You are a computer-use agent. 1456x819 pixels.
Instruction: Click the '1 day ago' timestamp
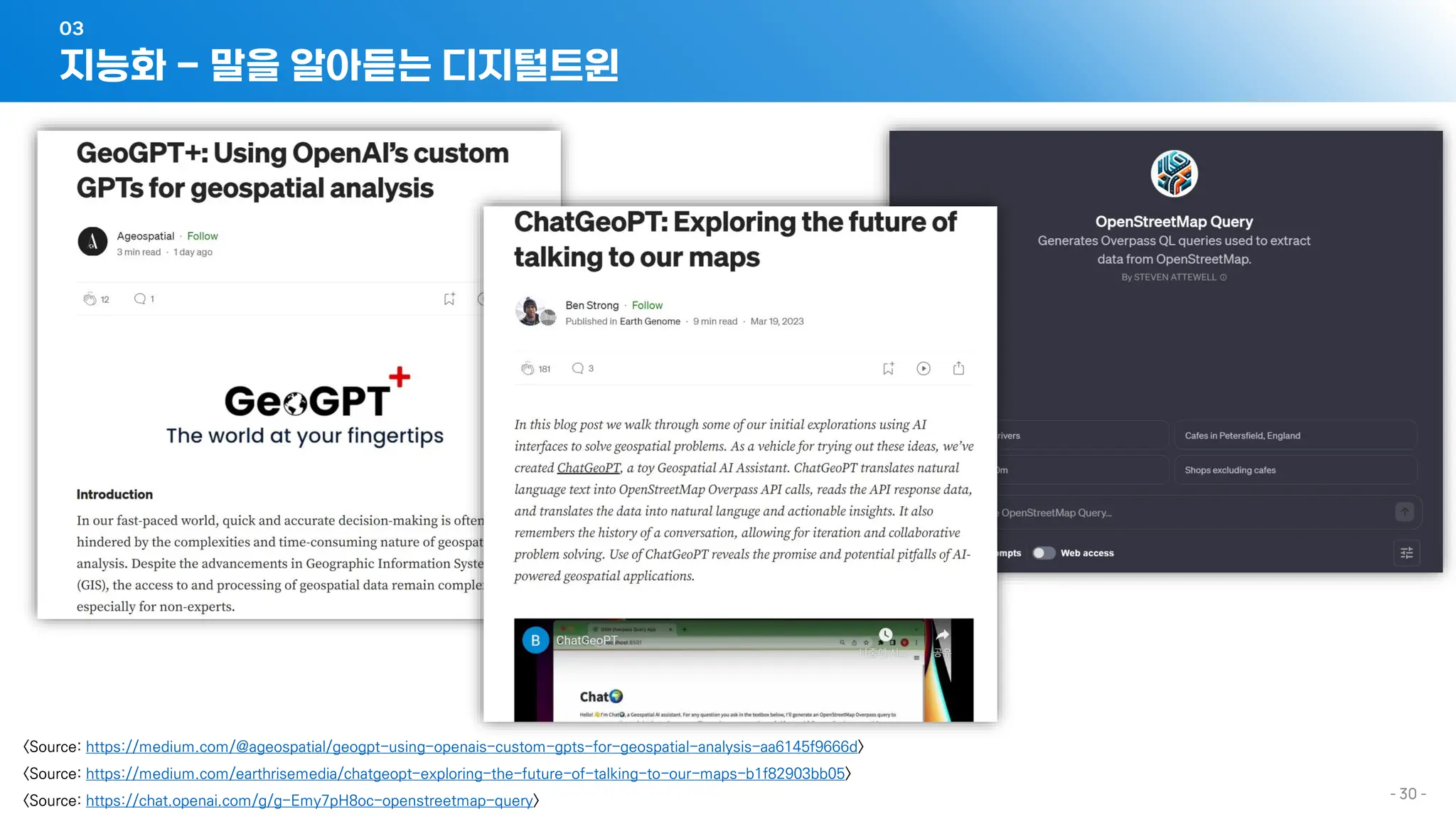(193, 252)
